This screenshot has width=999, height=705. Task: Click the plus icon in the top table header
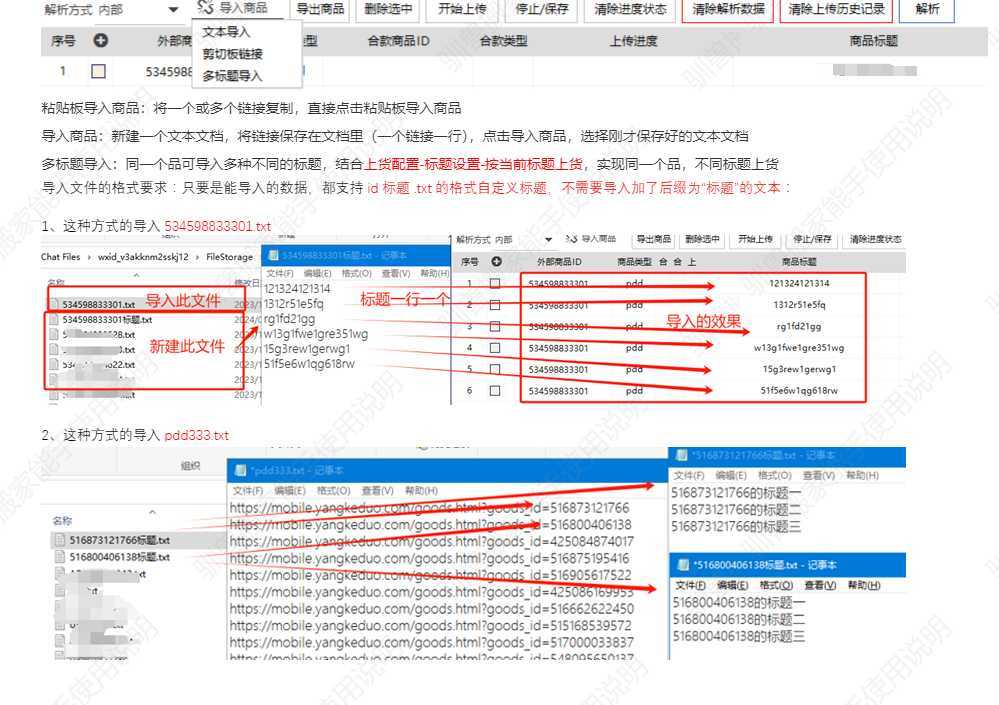tap(100, 42)
